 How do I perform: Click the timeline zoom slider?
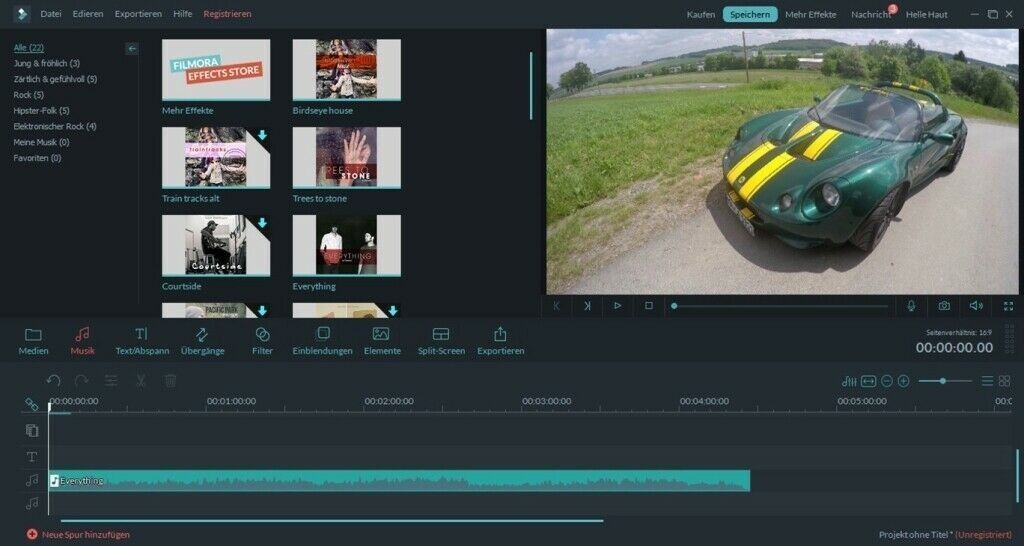943,381
